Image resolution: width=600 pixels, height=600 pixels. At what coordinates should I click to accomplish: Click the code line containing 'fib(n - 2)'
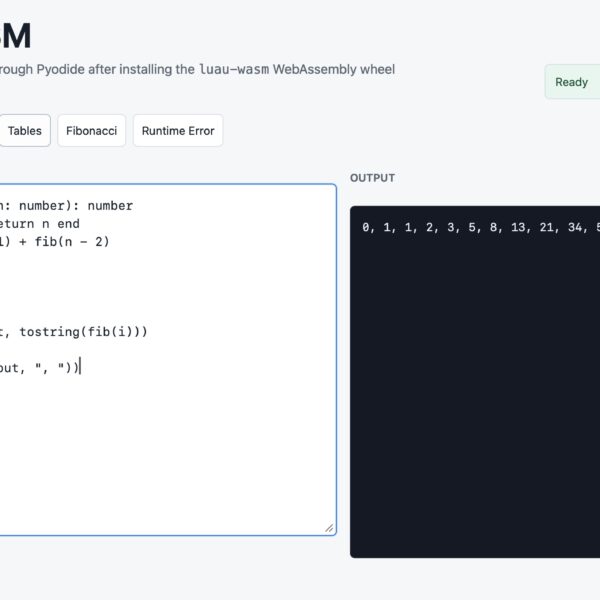pyautogui.click(x=55, y=242)
